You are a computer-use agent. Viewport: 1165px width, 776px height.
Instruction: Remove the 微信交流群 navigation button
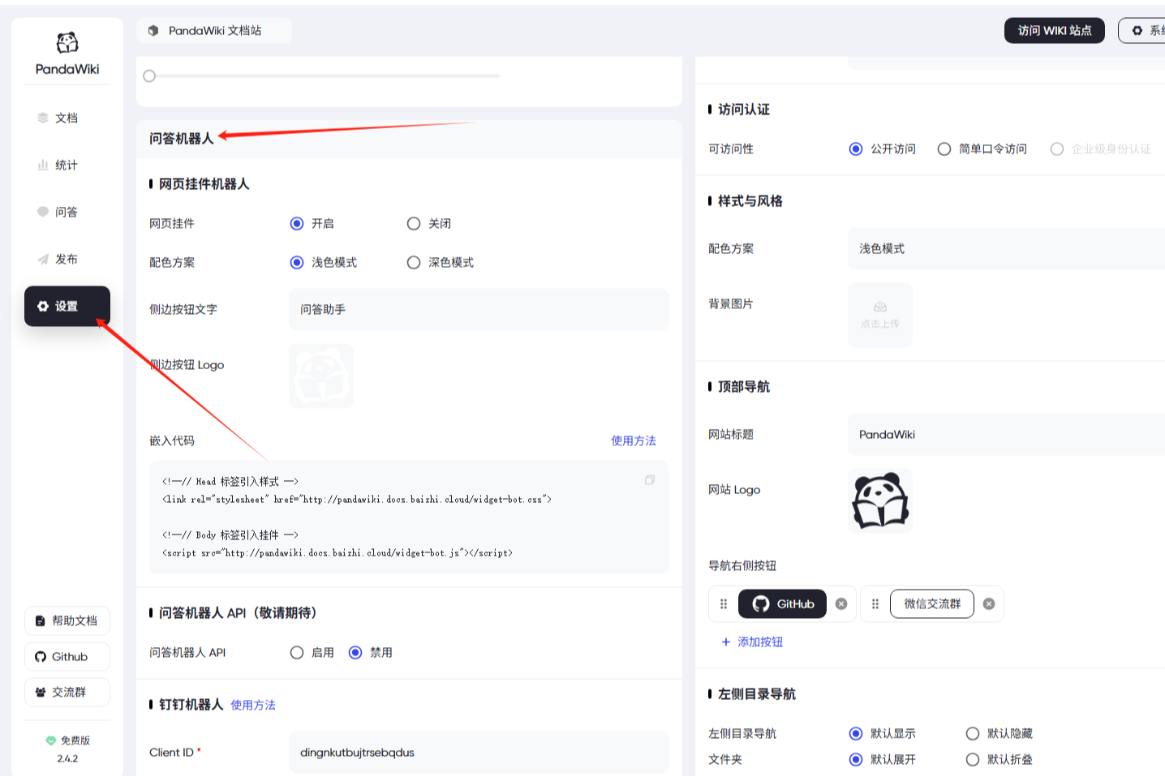(x=989, y=604)
